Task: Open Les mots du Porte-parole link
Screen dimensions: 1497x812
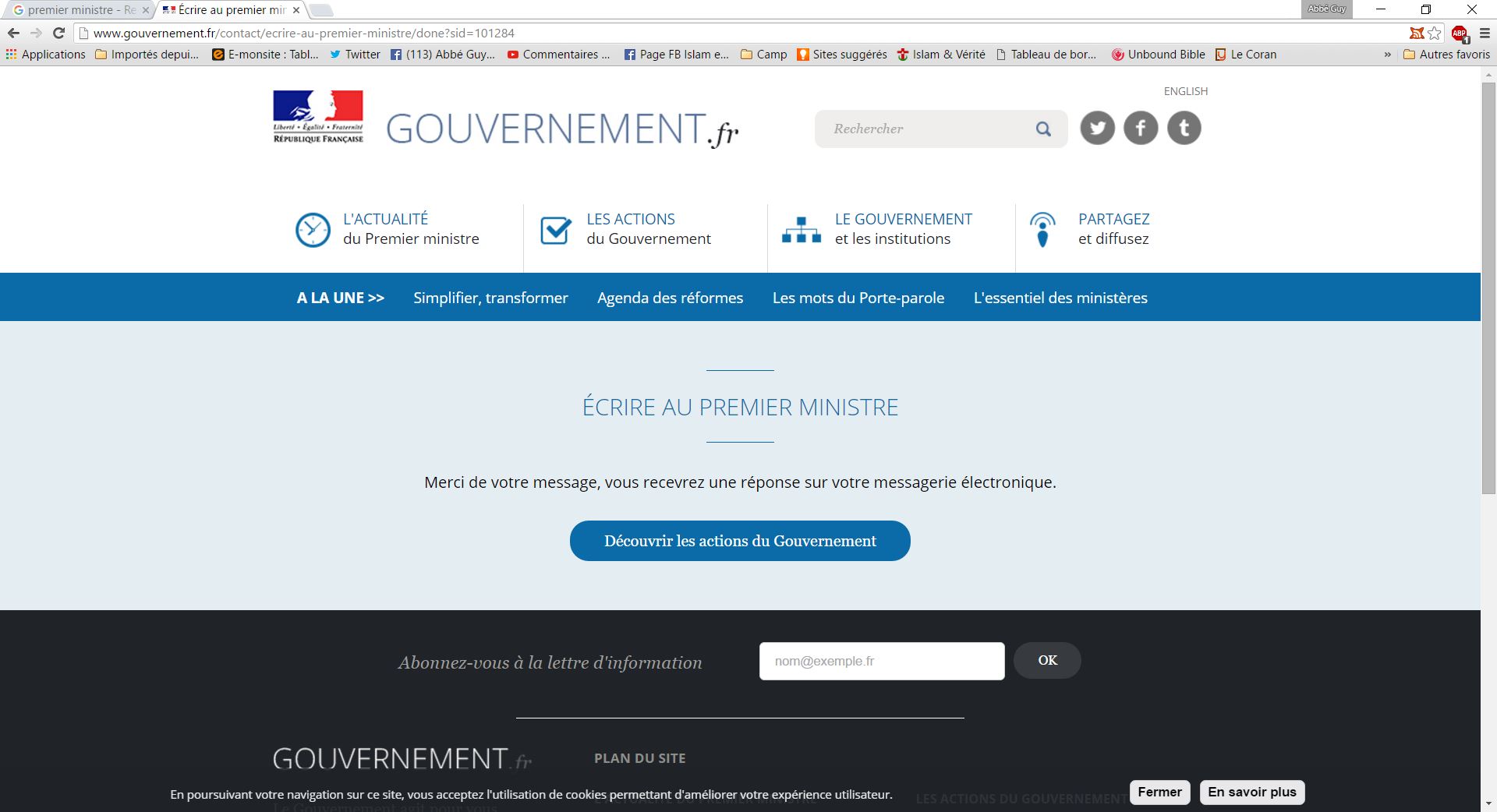Action: point(858,298)
